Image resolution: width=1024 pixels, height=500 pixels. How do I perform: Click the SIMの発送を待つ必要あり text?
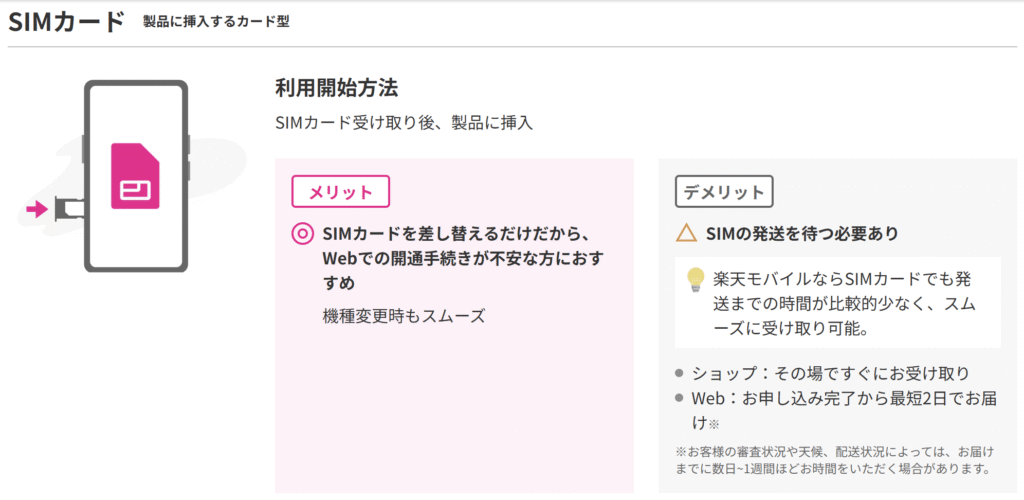coord(802,234)
